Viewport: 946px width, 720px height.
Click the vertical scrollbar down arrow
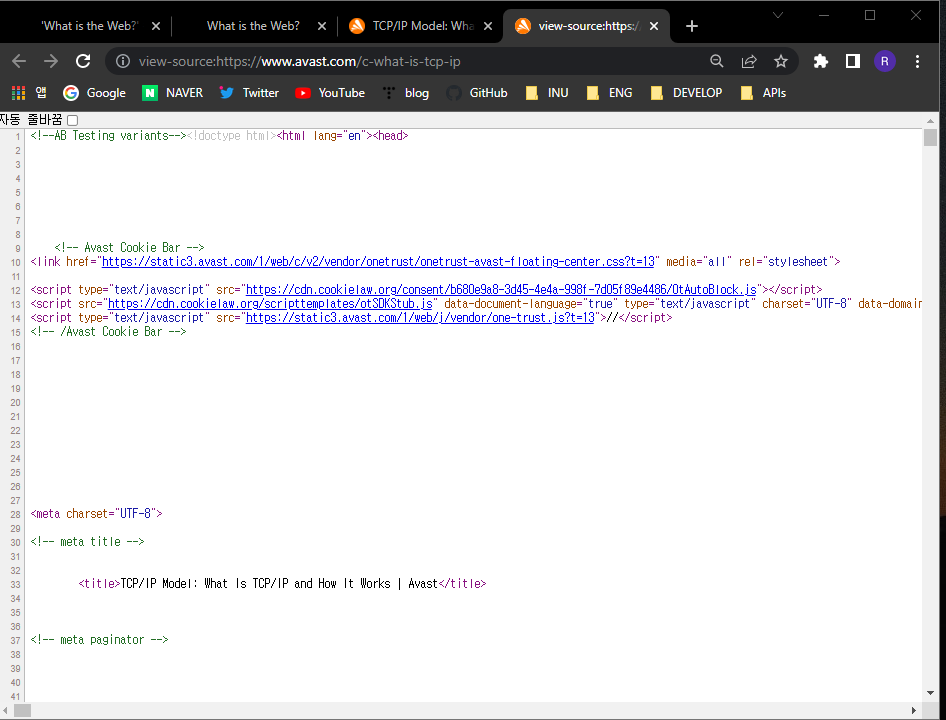pyautogui.click(x=930, y=693)
